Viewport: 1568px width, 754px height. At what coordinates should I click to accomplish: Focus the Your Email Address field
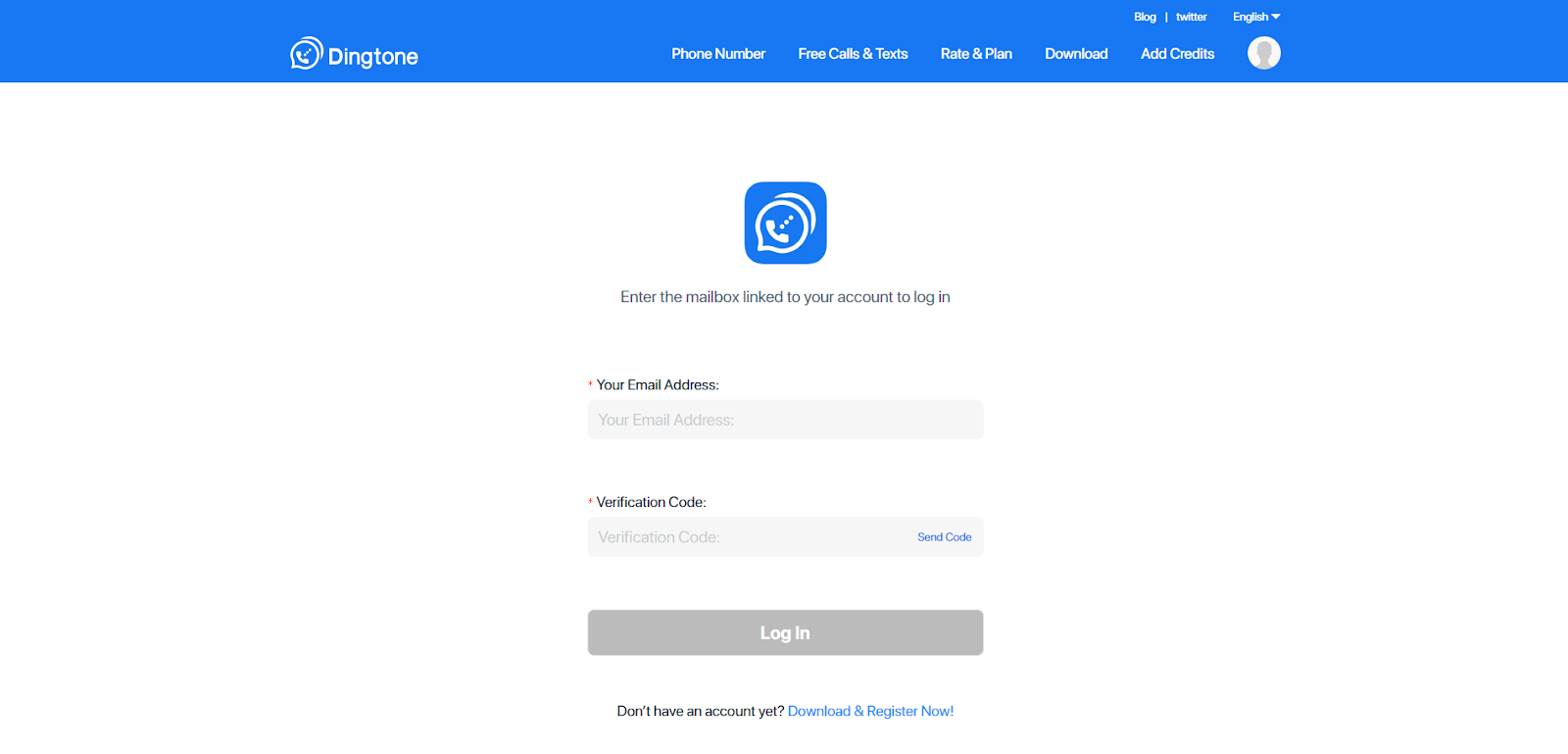pos(785,420)
